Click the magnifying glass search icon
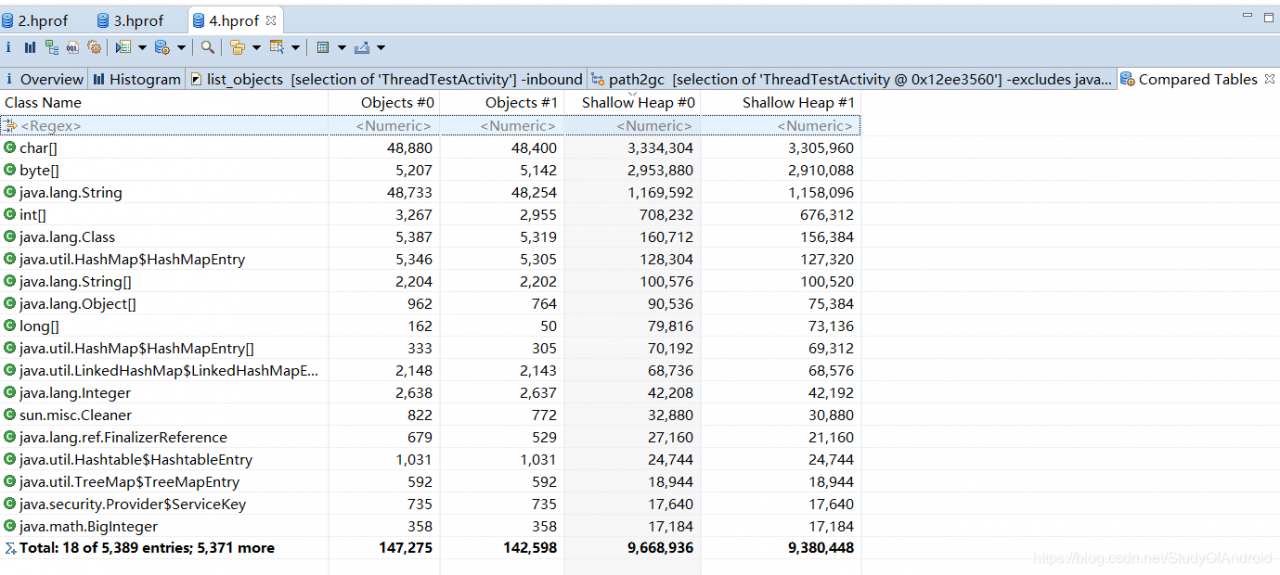Image resolution: width=1280 pixels, height=575 pixels. pos(207,47)
